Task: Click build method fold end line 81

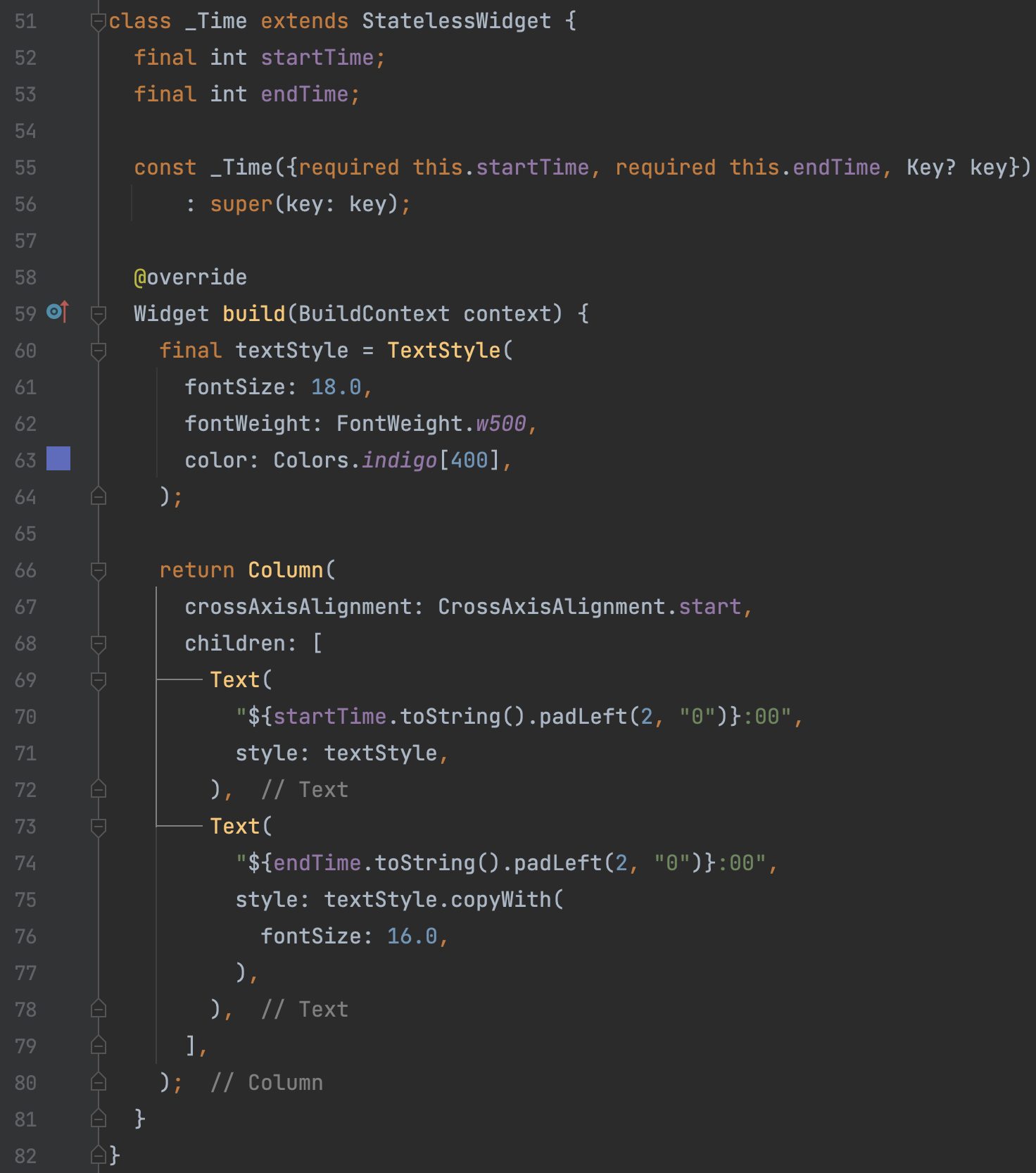Action: pyautogui.click(x=99, y=1119)
